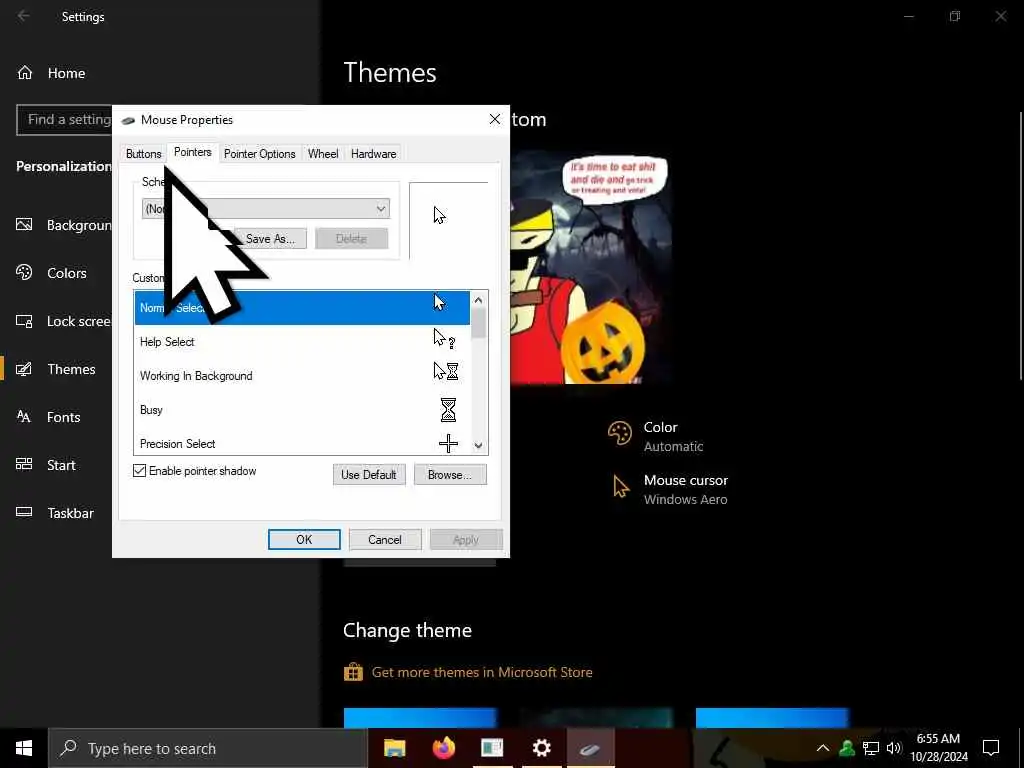Click pointer list scroll down arrow
The height and width of the screenshot is (768, 1024).
point(479,445)
